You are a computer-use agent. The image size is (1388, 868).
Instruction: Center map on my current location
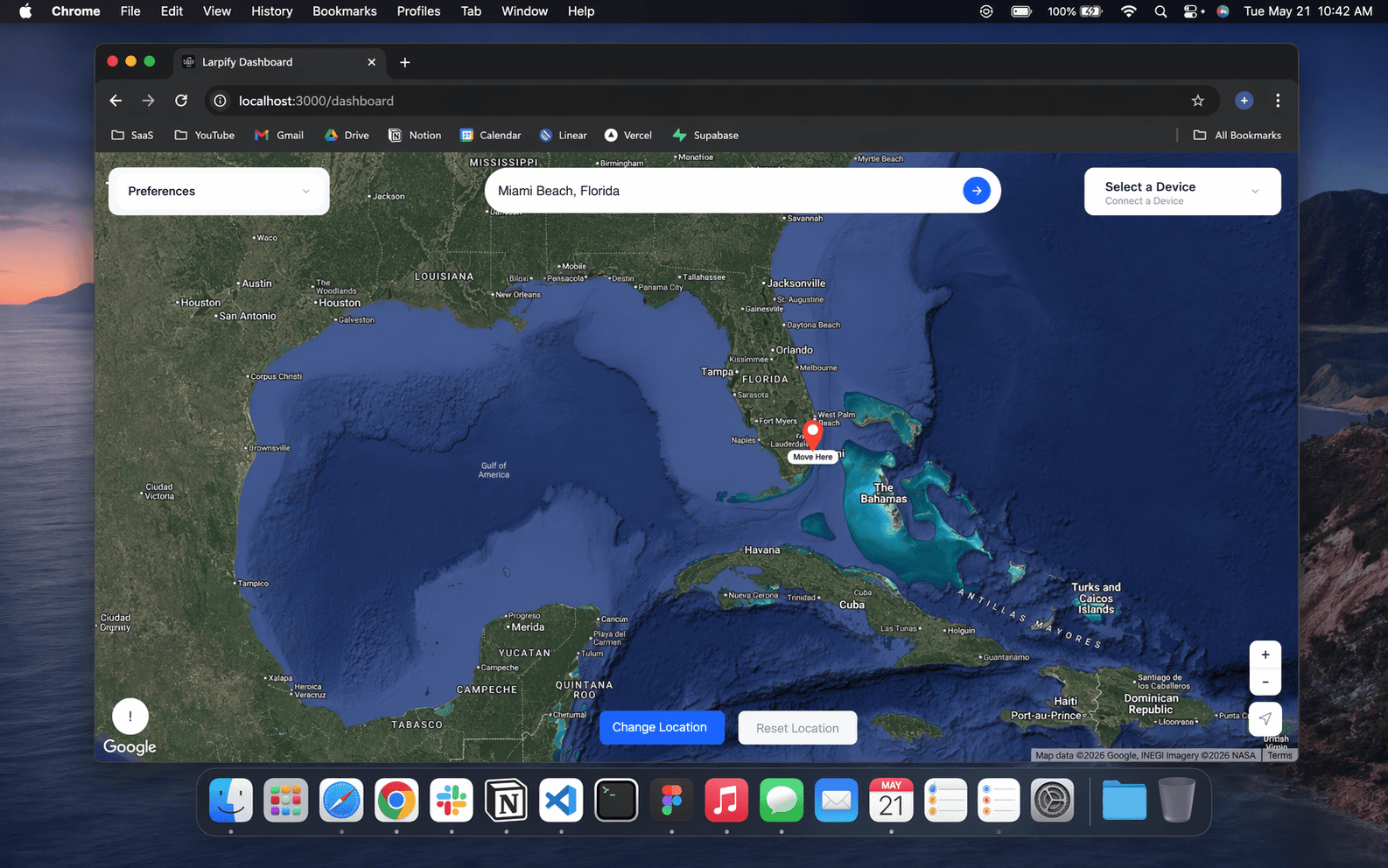[1265, 719]
